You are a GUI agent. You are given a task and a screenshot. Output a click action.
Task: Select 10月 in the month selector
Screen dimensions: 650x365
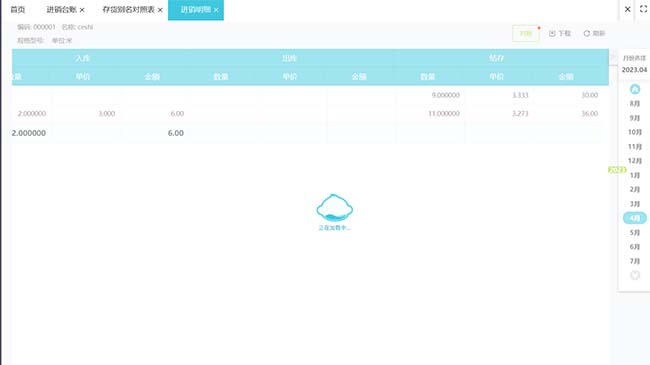[x=635, y=132]
